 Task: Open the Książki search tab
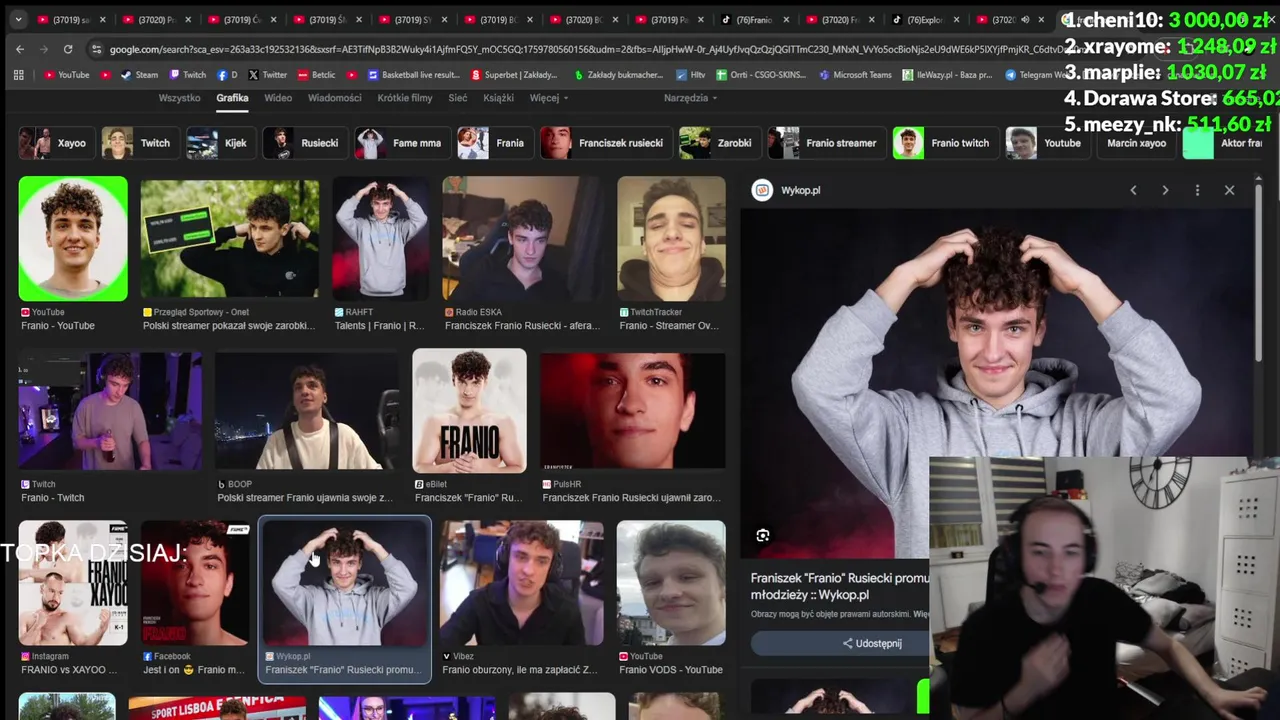(498, 98)
